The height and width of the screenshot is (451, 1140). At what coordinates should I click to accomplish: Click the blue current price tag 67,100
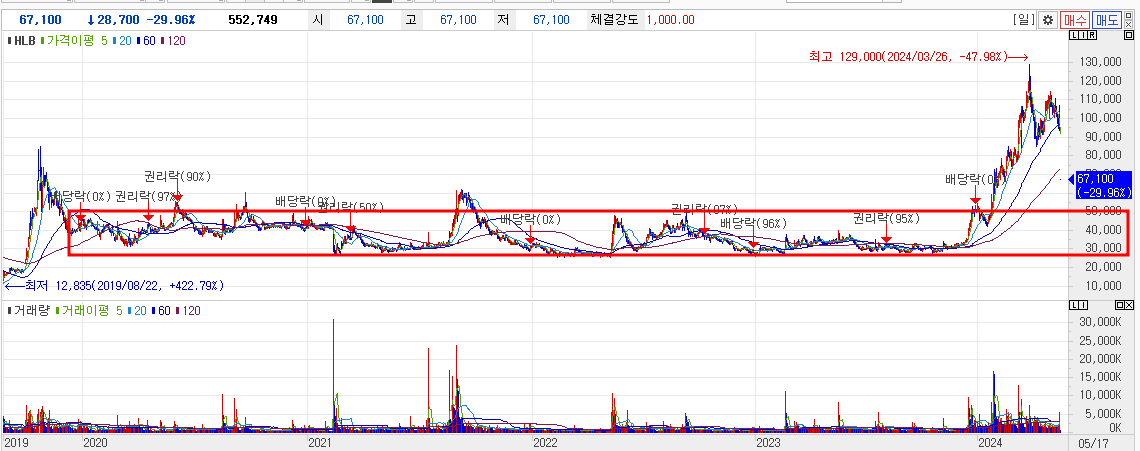click(x=1104, y=185)
